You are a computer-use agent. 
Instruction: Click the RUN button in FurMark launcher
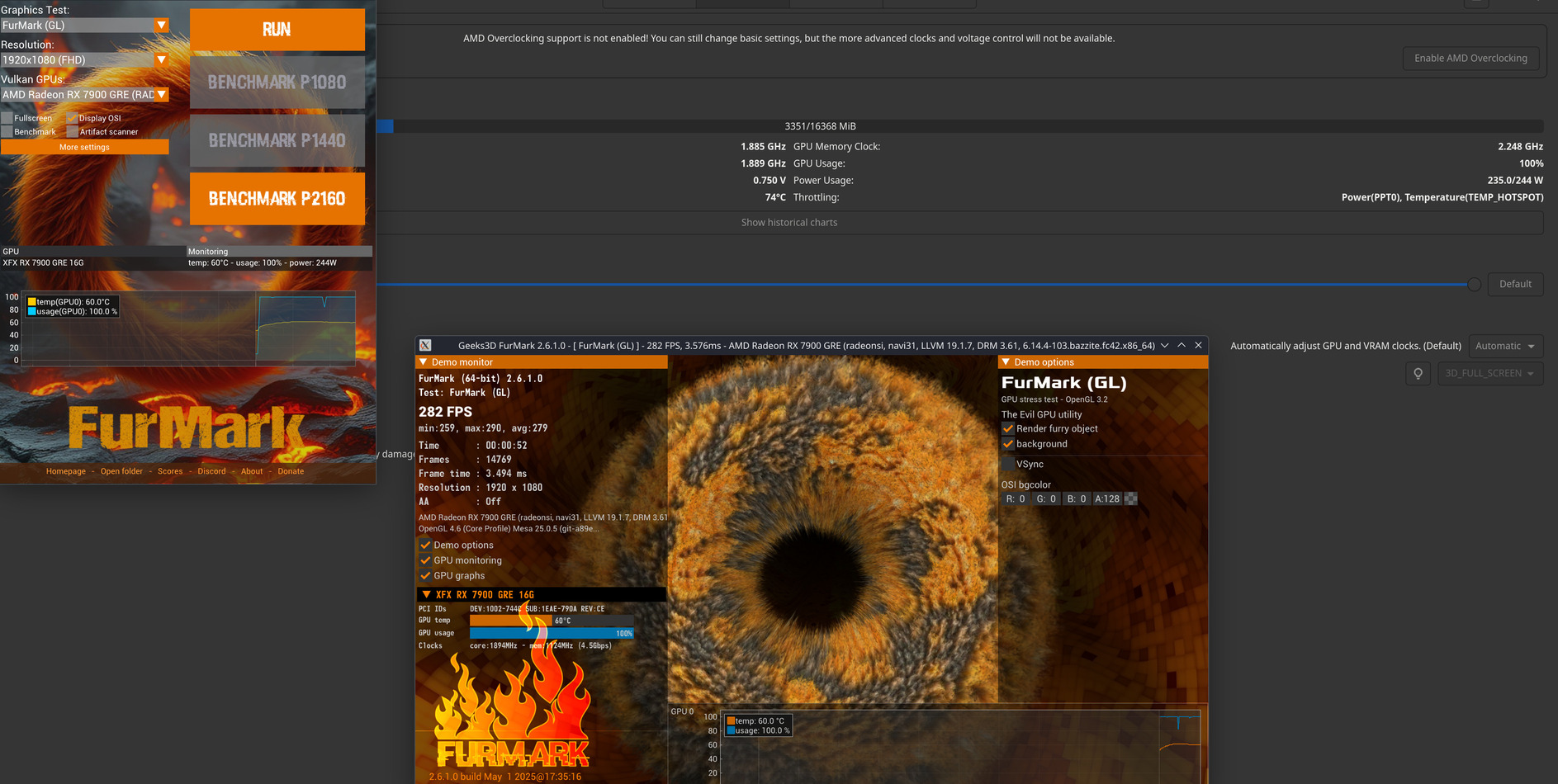(277, 30)
